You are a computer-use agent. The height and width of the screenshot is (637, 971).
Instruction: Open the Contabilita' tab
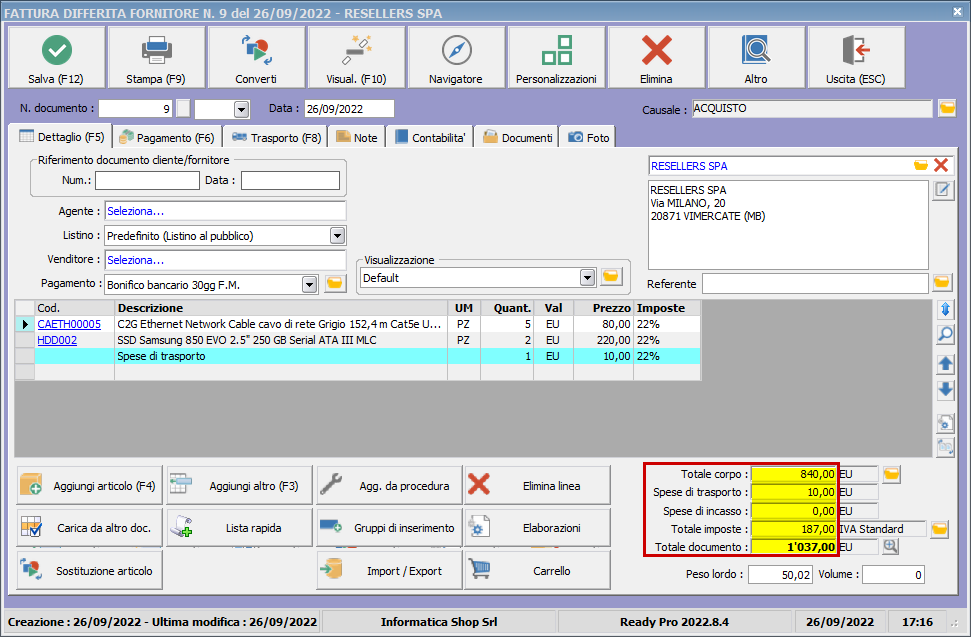pyautogui.click(x=430, y=137)
